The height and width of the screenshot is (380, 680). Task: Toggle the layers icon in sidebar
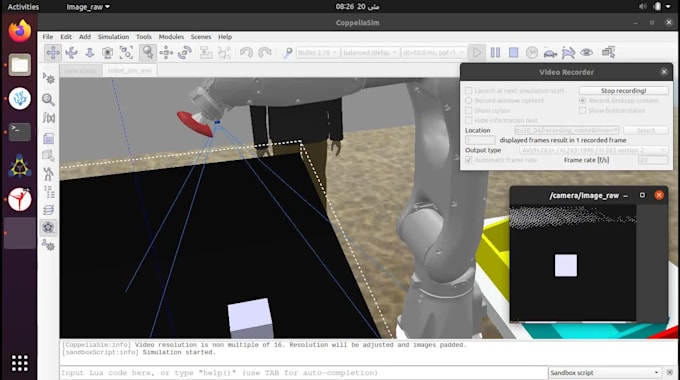coord(49,210)
